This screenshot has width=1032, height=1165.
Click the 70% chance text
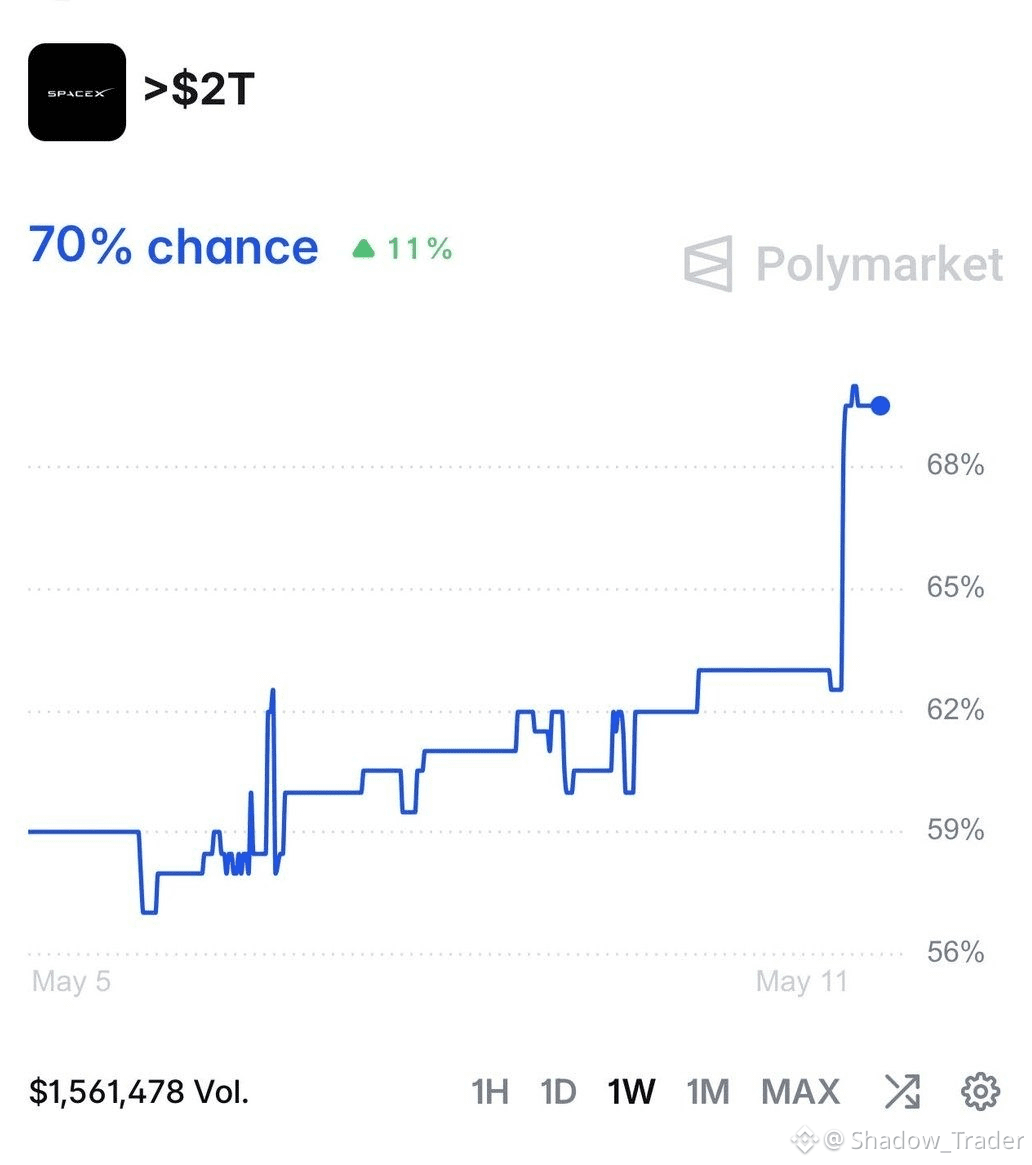[x=173, y=246]
